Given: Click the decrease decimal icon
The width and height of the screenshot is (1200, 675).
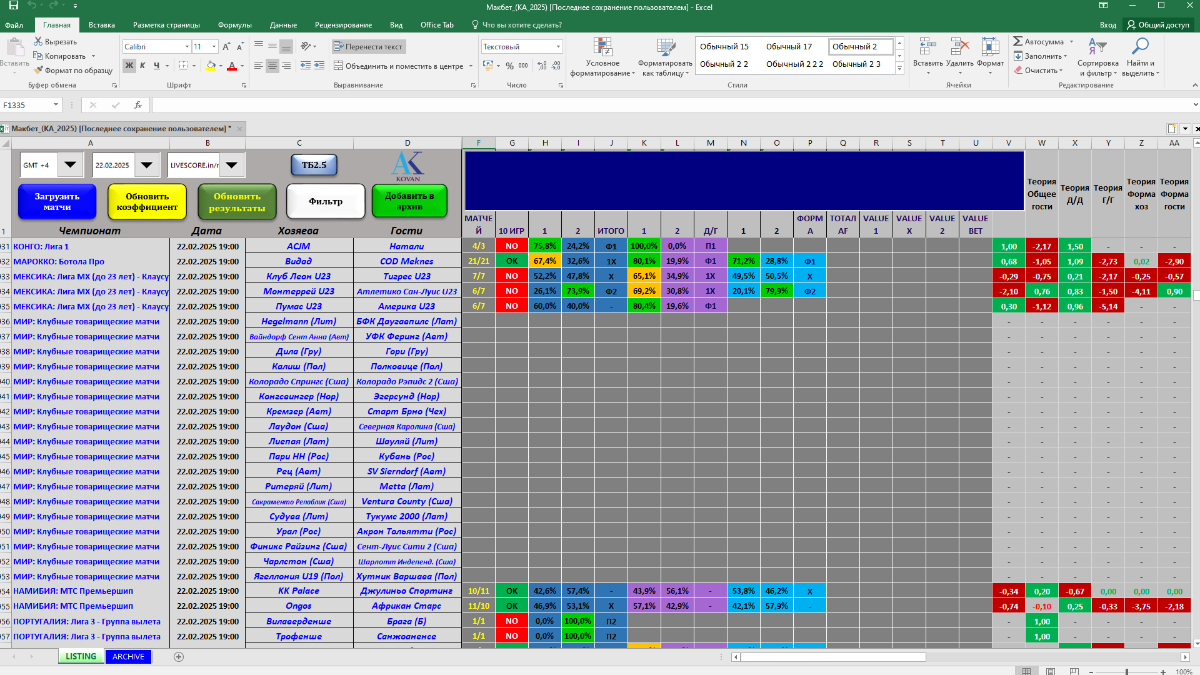Looking at the screenshot, I should coord(556,65).
